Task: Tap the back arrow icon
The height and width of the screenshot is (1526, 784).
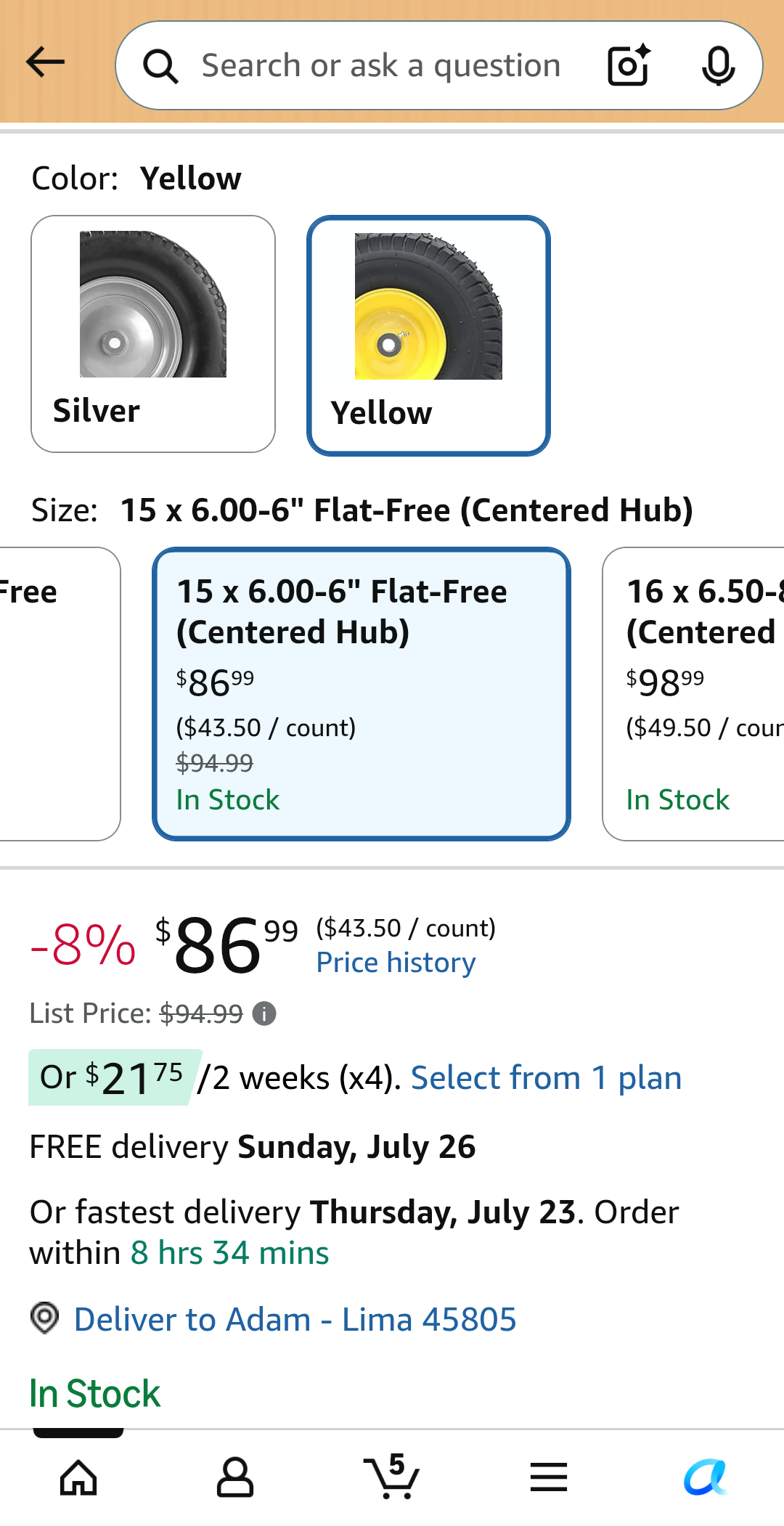Action: click(46, 62)
